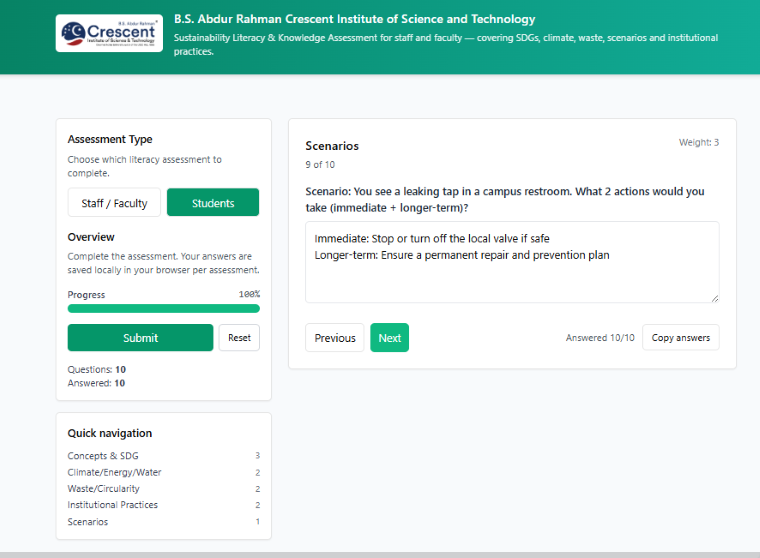Jump to Concepts & SDG section

coord(103,456)
